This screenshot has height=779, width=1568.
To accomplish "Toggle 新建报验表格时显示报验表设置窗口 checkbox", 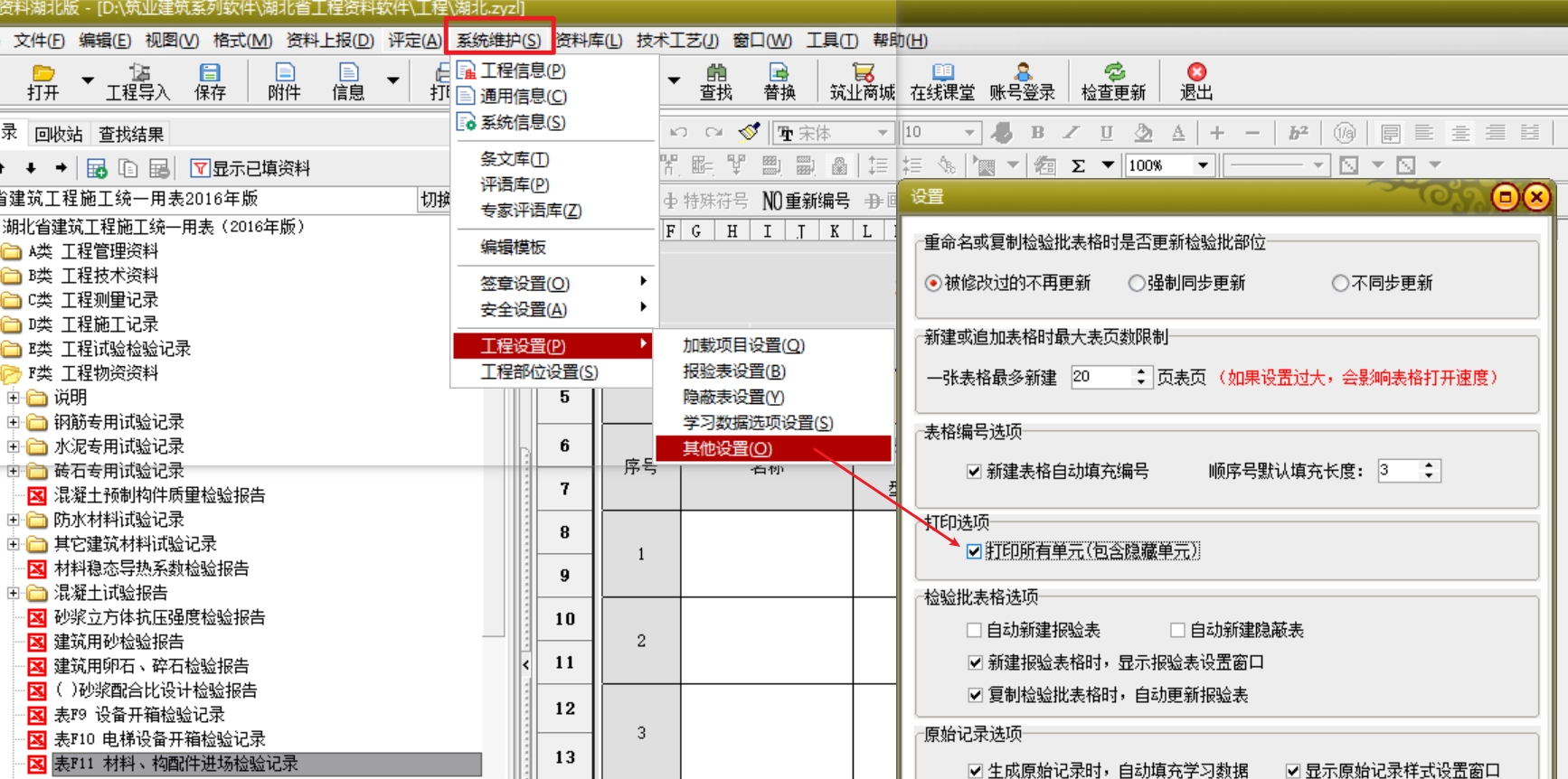I will 974,662.
